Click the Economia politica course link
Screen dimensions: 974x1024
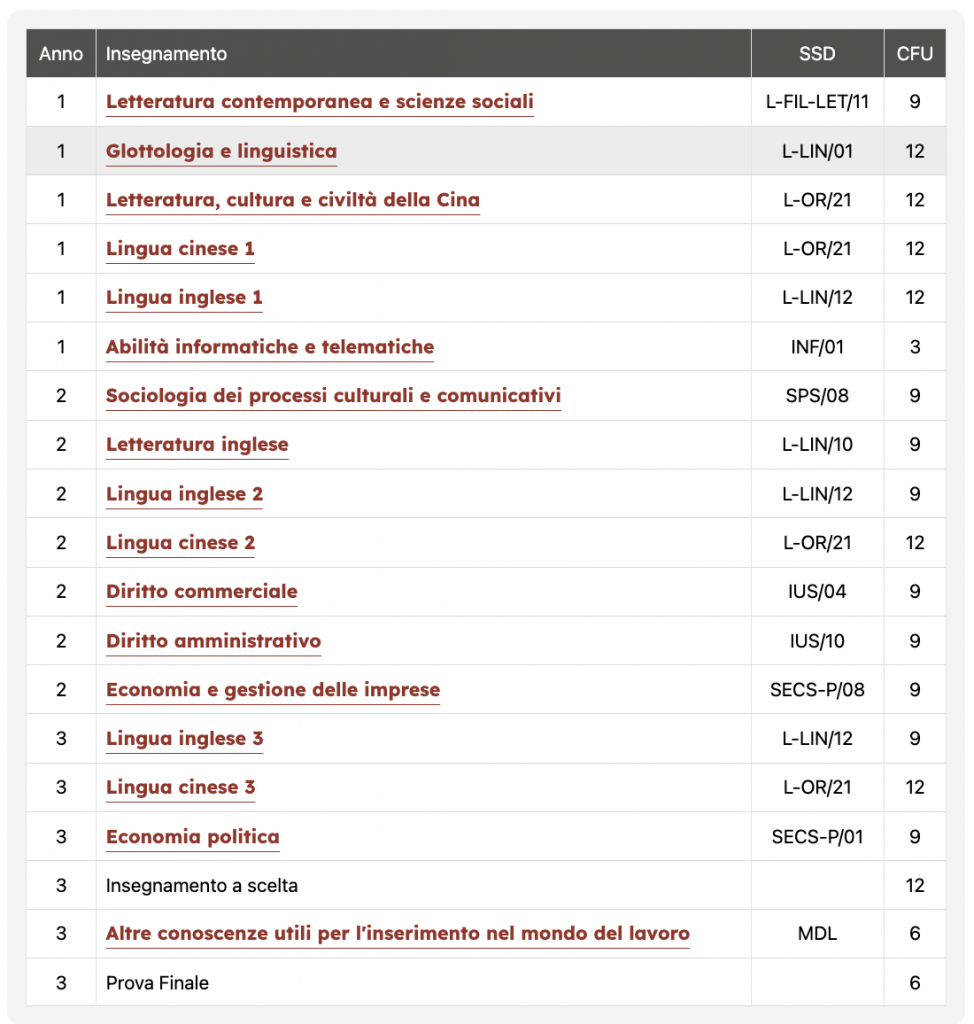[x=192, y=837]
